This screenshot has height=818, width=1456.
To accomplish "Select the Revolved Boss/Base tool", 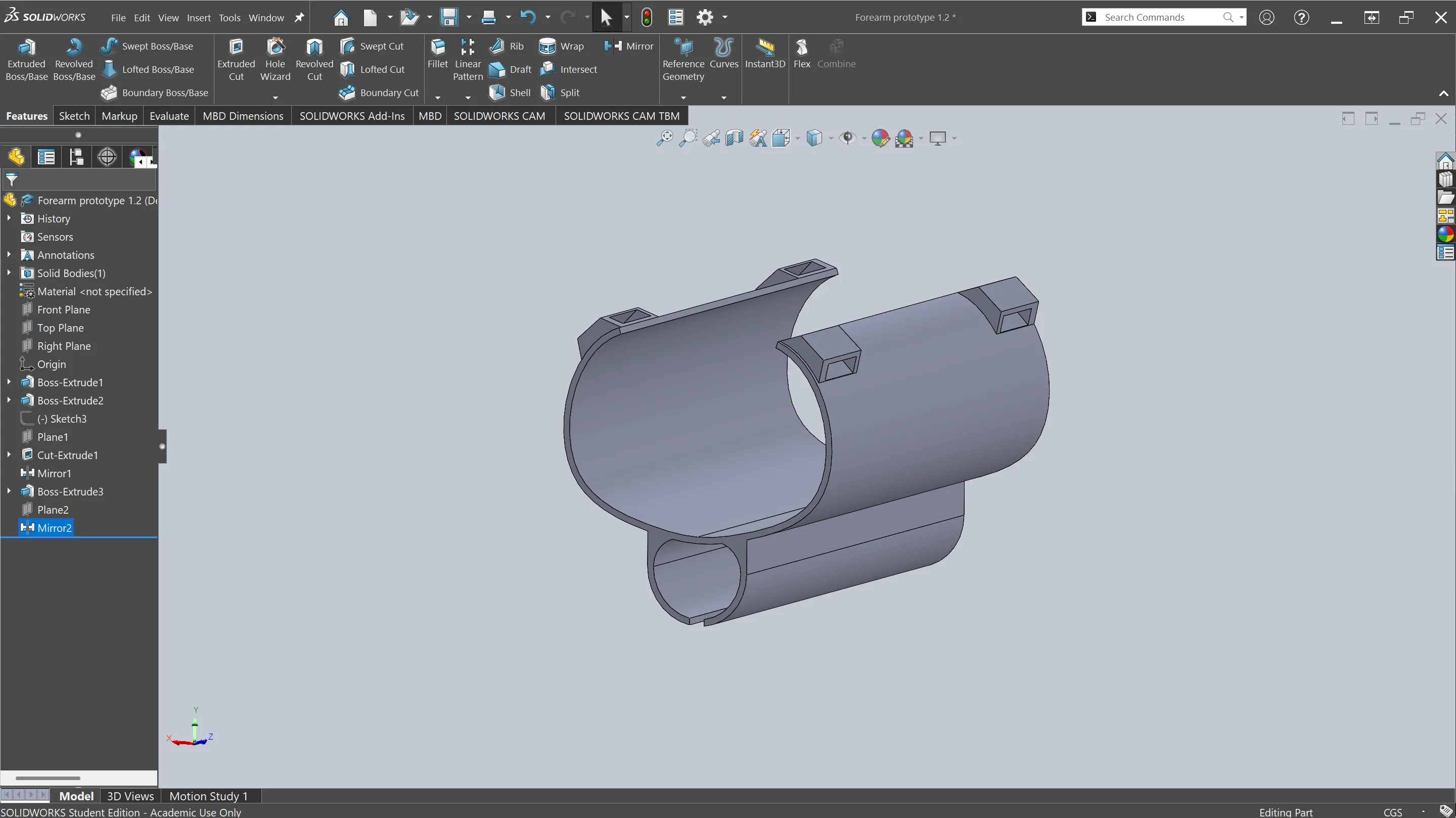I will coord(73,59).
